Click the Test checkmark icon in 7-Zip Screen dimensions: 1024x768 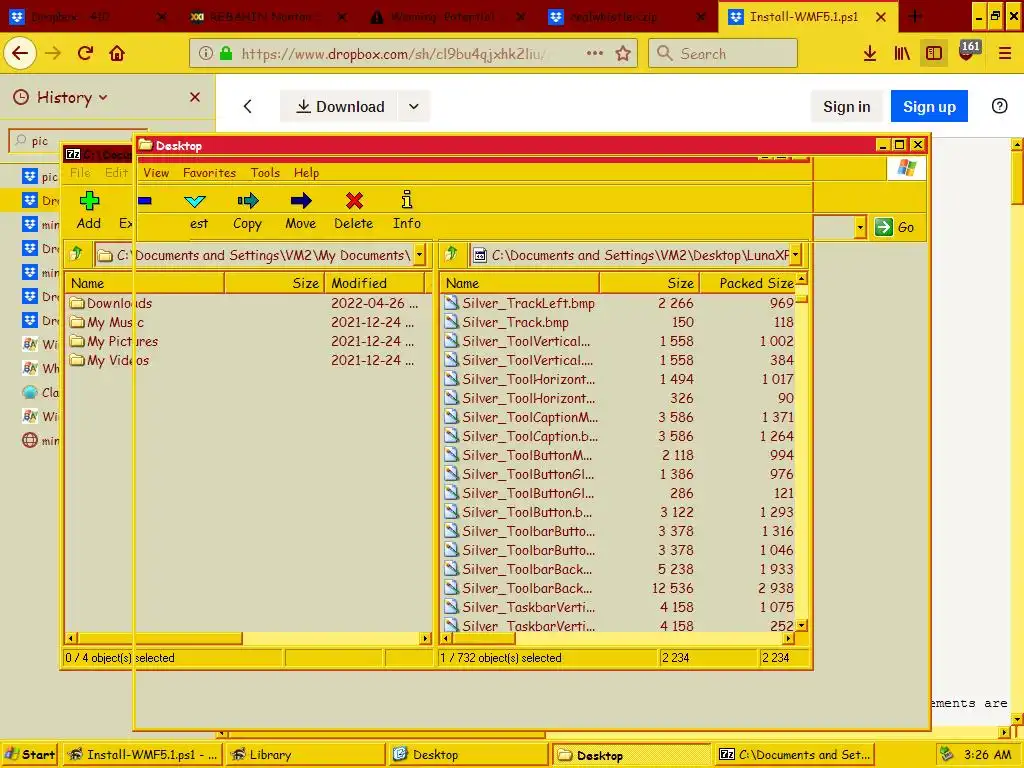coord(195,200)
